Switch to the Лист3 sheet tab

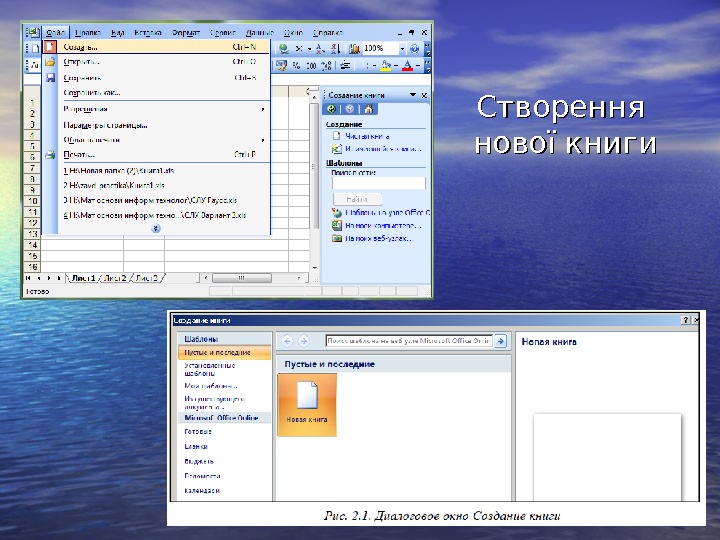(147, 278)
